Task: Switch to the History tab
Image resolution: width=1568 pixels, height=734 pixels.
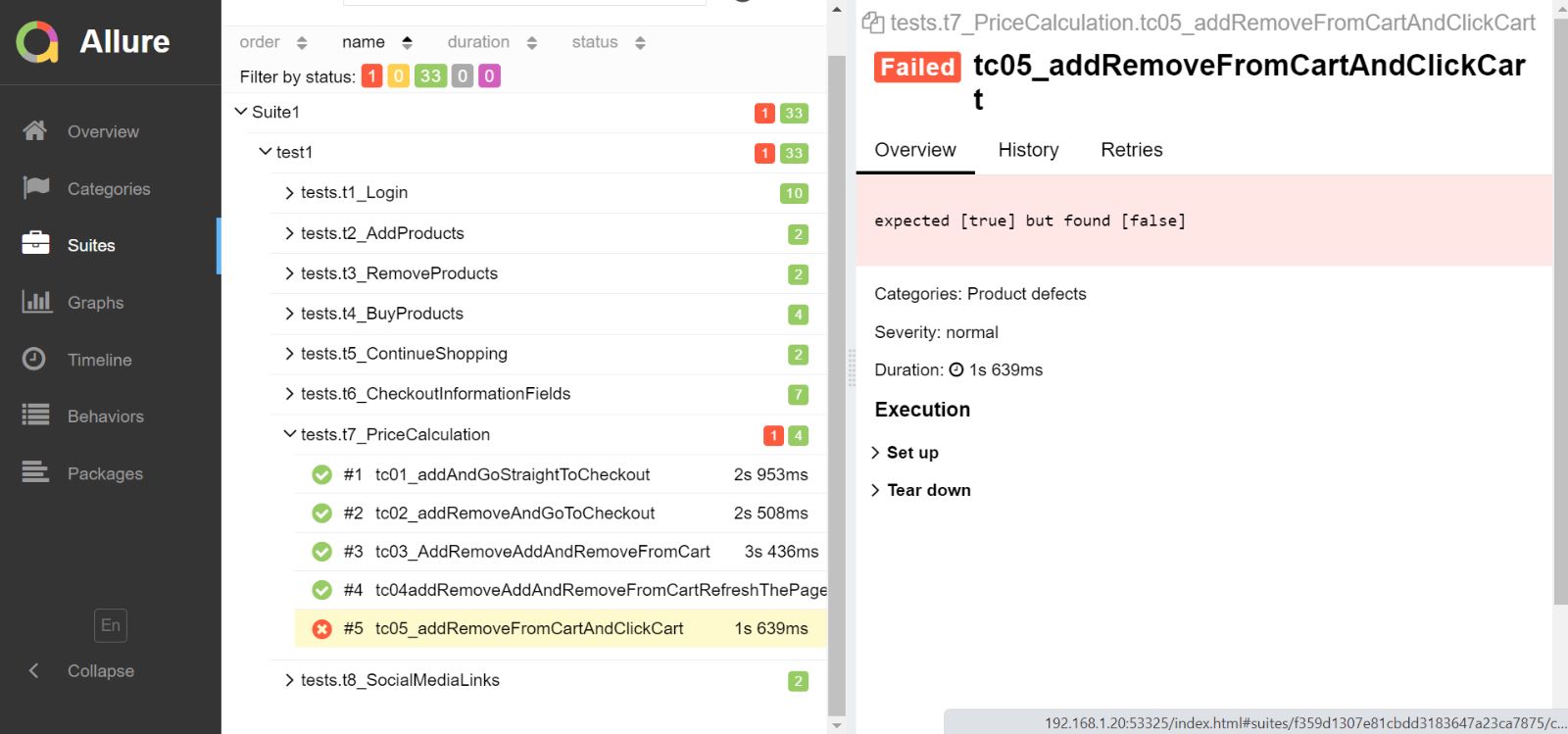Action: pyautogui.click(x=1028, y=150)
